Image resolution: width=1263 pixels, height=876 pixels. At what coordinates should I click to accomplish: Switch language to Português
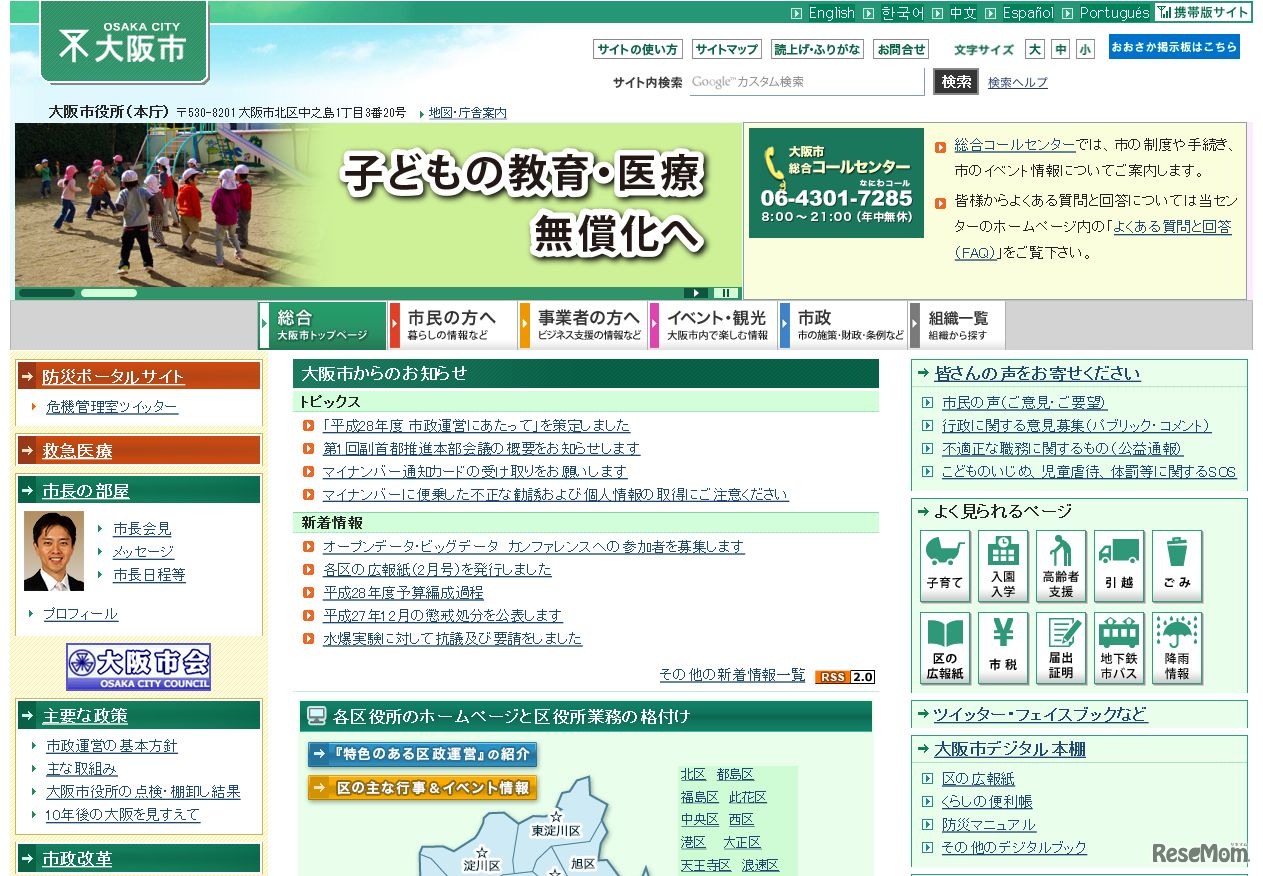pyautogui.click(x=1114, y=13)
